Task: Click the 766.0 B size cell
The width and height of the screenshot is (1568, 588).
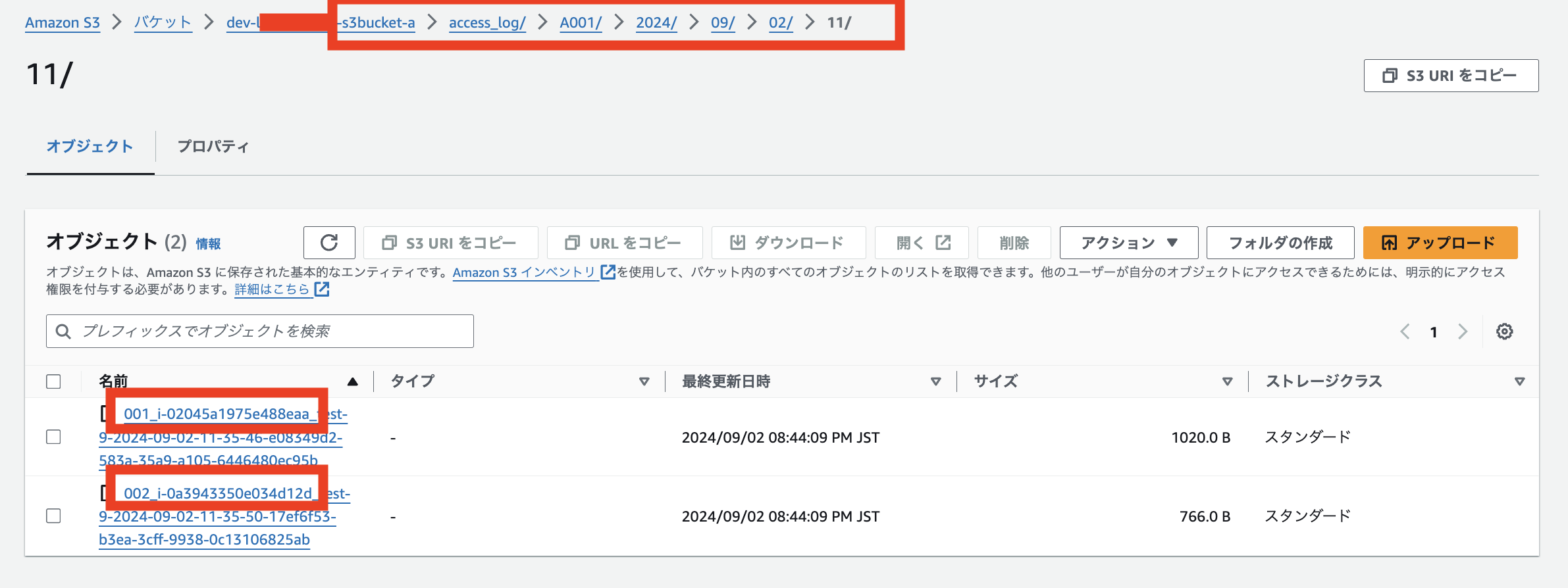Action: pos(1205,516)
